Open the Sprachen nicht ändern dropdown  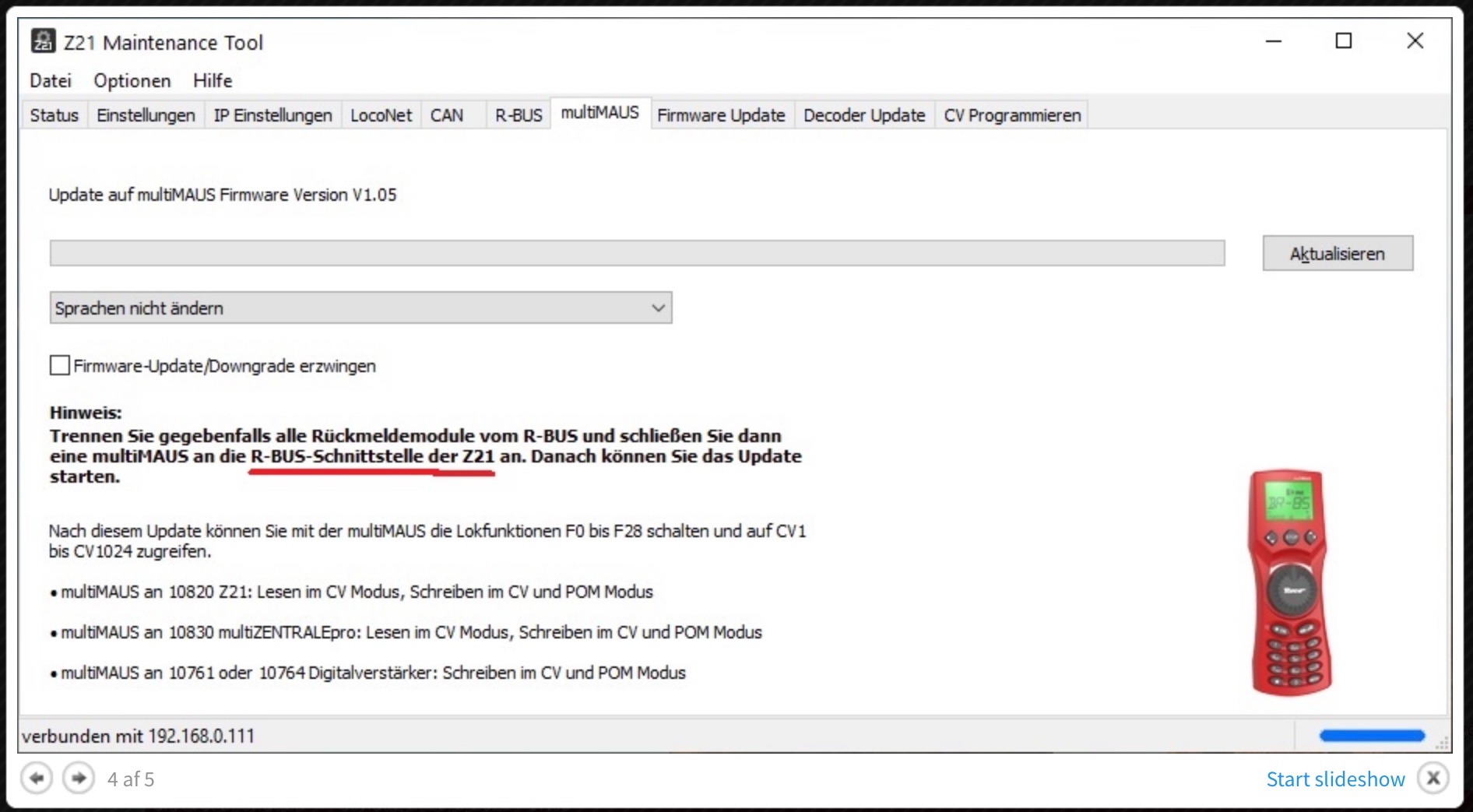pyautogui.click(x=360, y=308)
